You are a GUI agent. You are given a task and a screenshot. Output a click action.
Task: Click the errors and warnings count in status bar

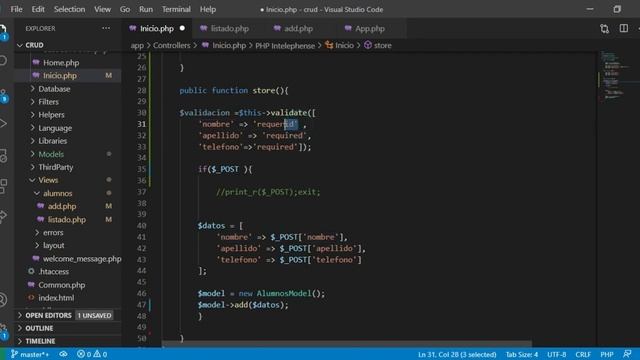tap(92, 354)
